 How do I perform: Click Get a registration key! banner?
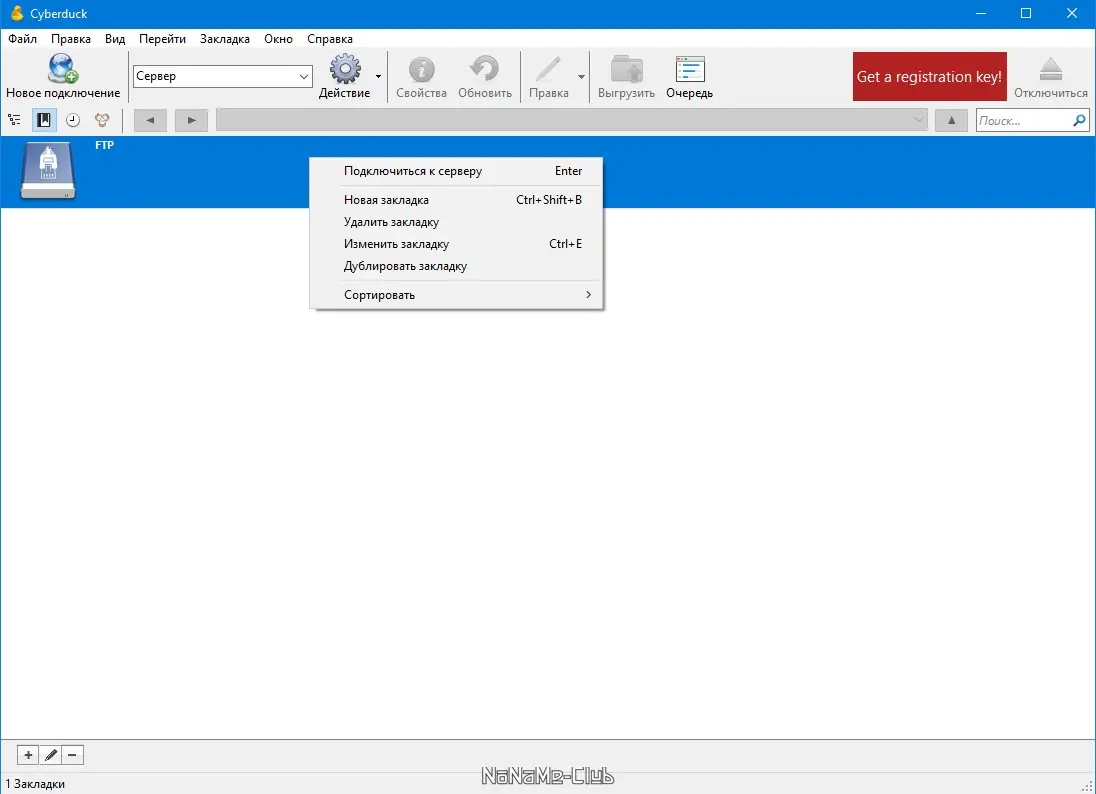(930, 76)
